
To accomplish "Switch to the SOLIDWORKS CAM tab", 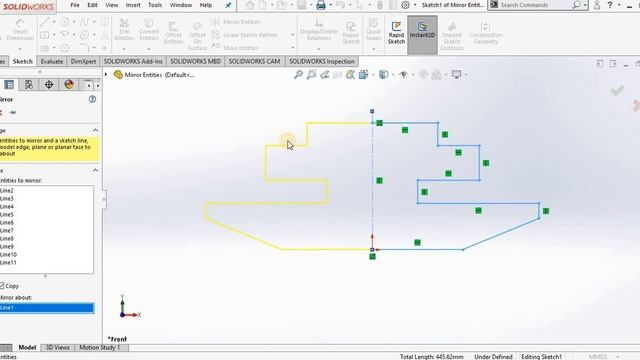I will pyautogui.click(x=254, y=61).
